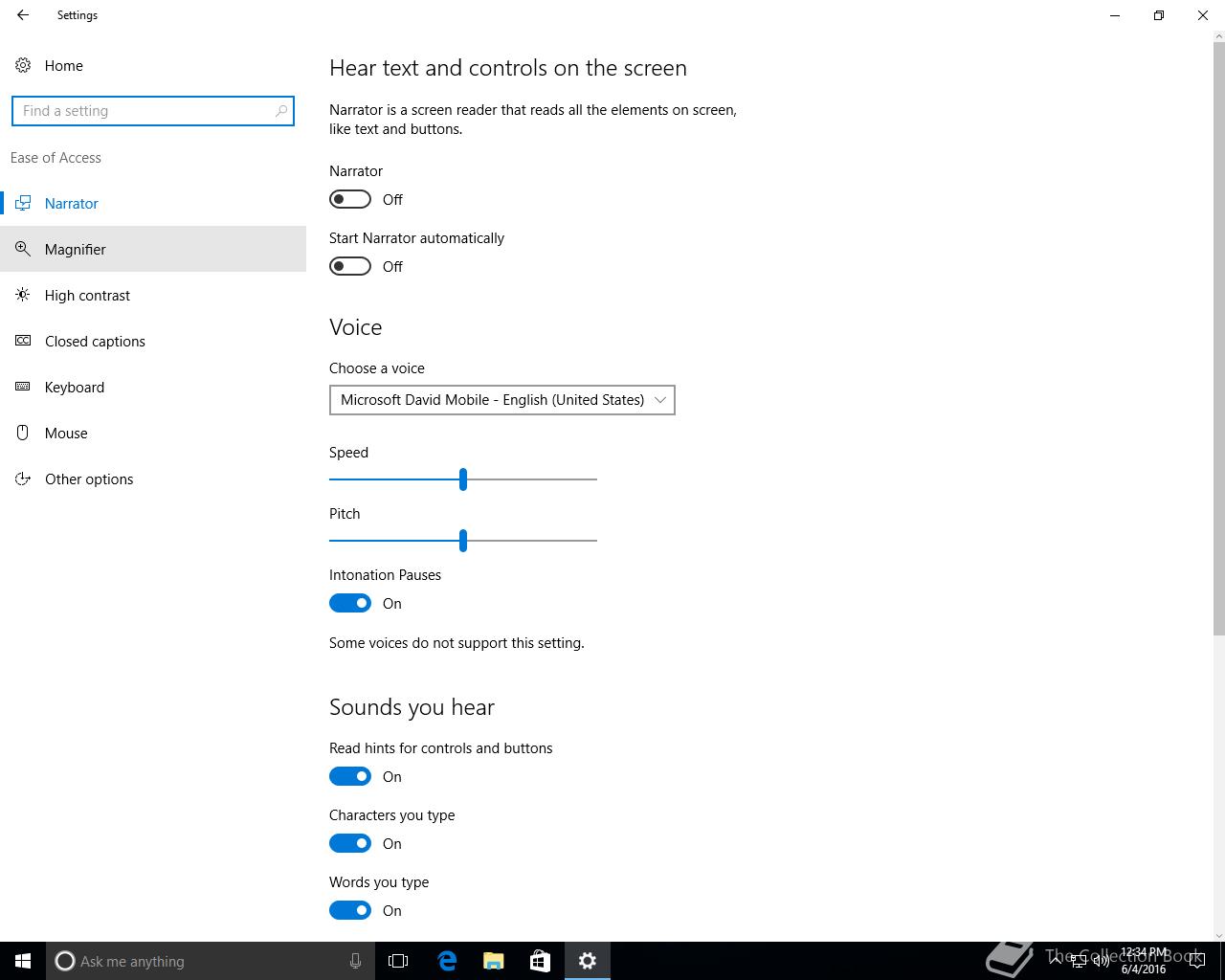Viewport: 1225px width, 980px height.
Task: Turn off Intonation Pauses
Action: (x=350, y=603)
